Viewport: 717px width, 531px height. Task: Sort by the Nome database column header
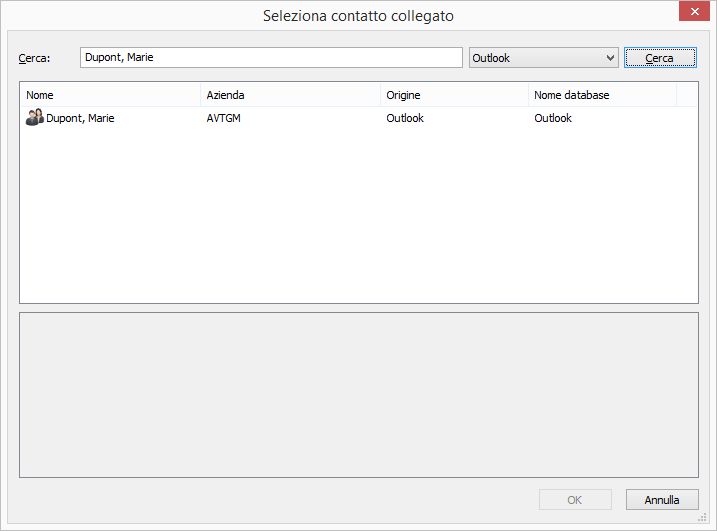click(602, 95)
